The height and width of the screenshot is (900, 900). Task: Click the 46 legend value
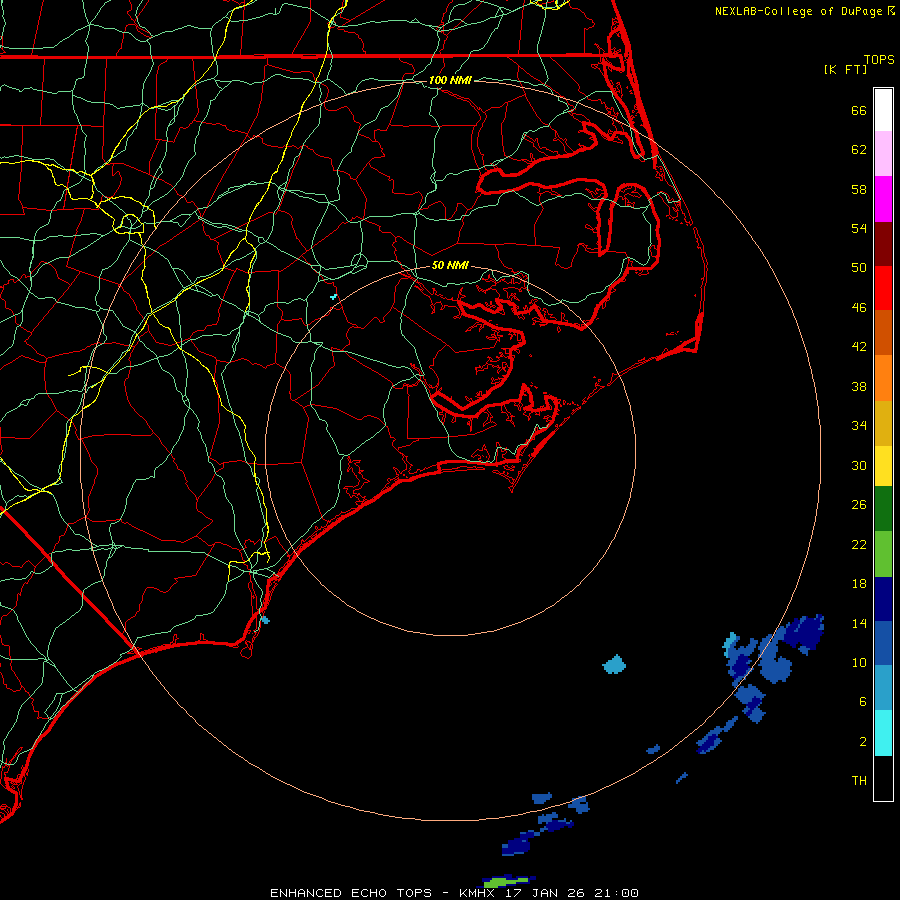[859, 308]
